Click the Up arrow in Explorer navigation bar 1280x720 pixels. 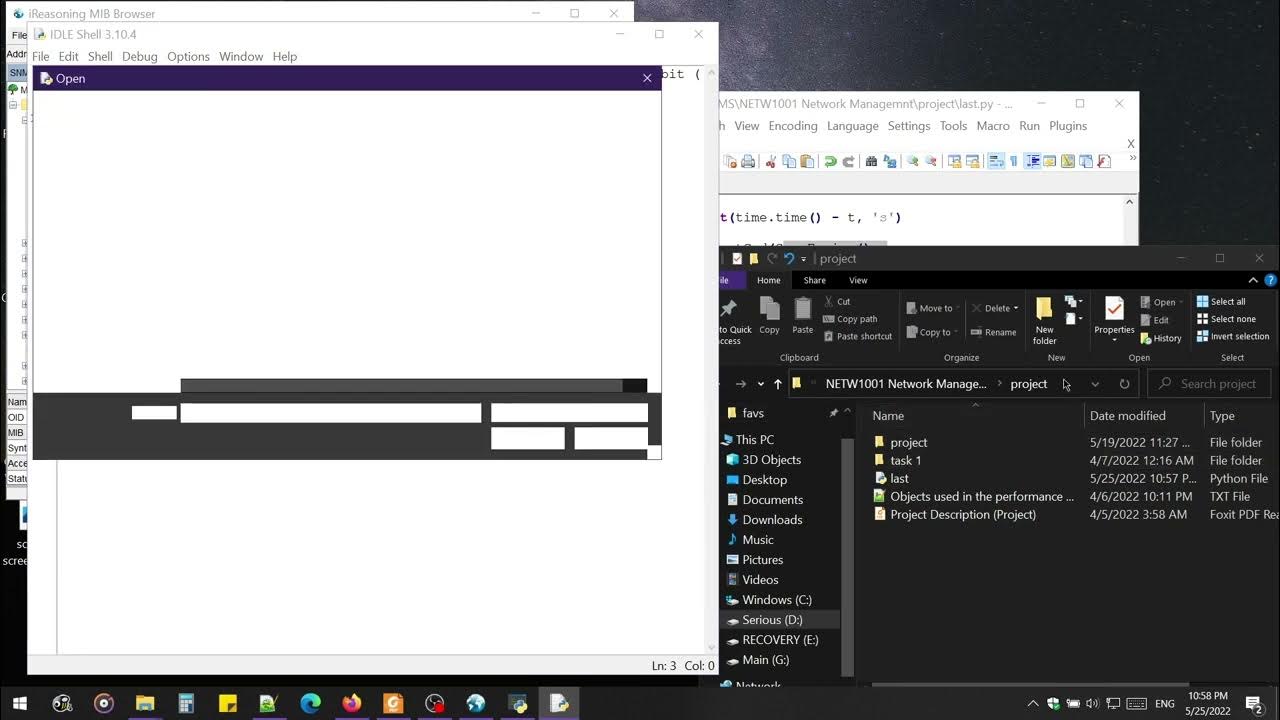(x=777, y=384)
